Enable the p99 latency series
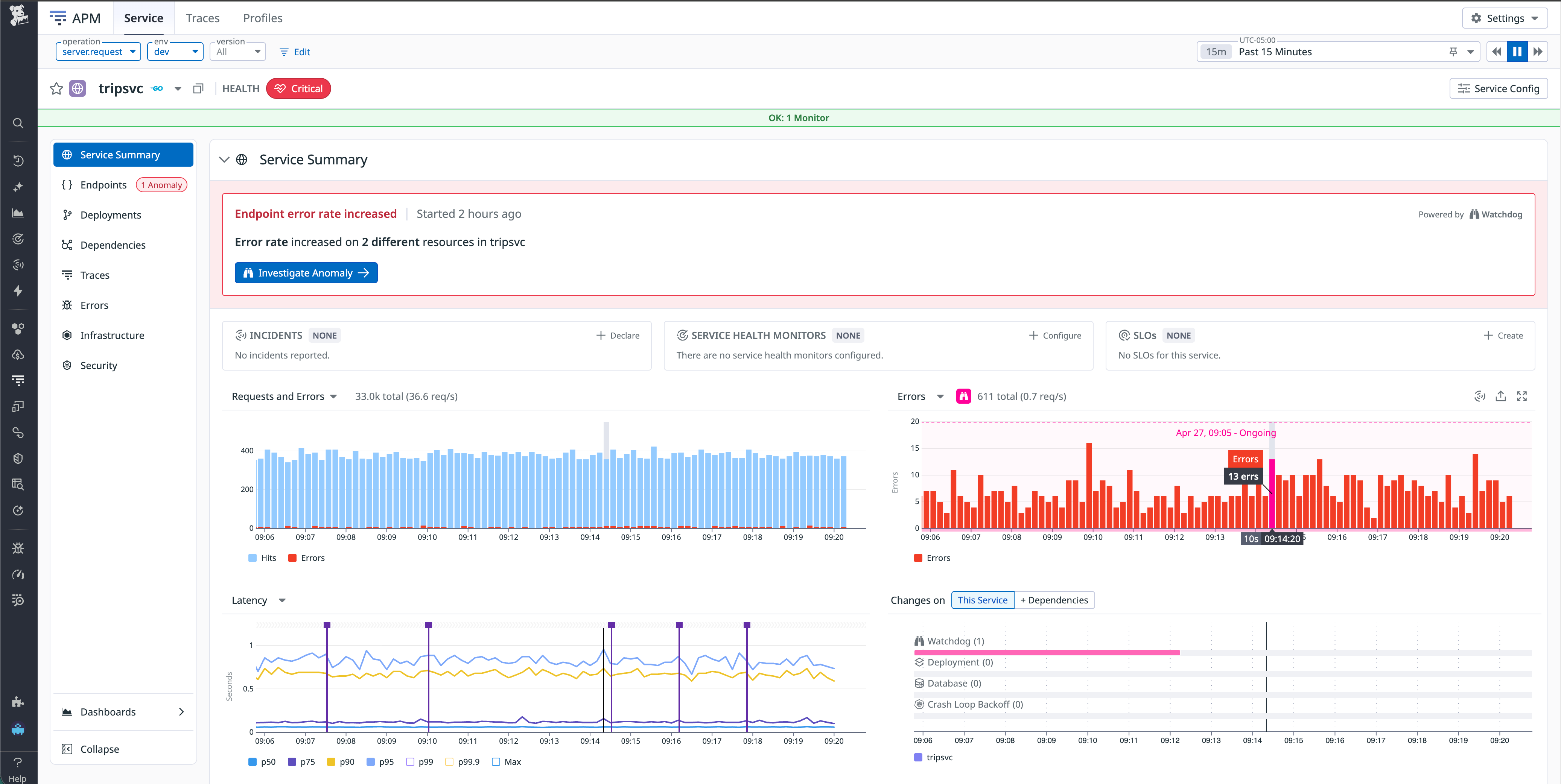This screenshot has height=784, width=1561. click(419, 762)
